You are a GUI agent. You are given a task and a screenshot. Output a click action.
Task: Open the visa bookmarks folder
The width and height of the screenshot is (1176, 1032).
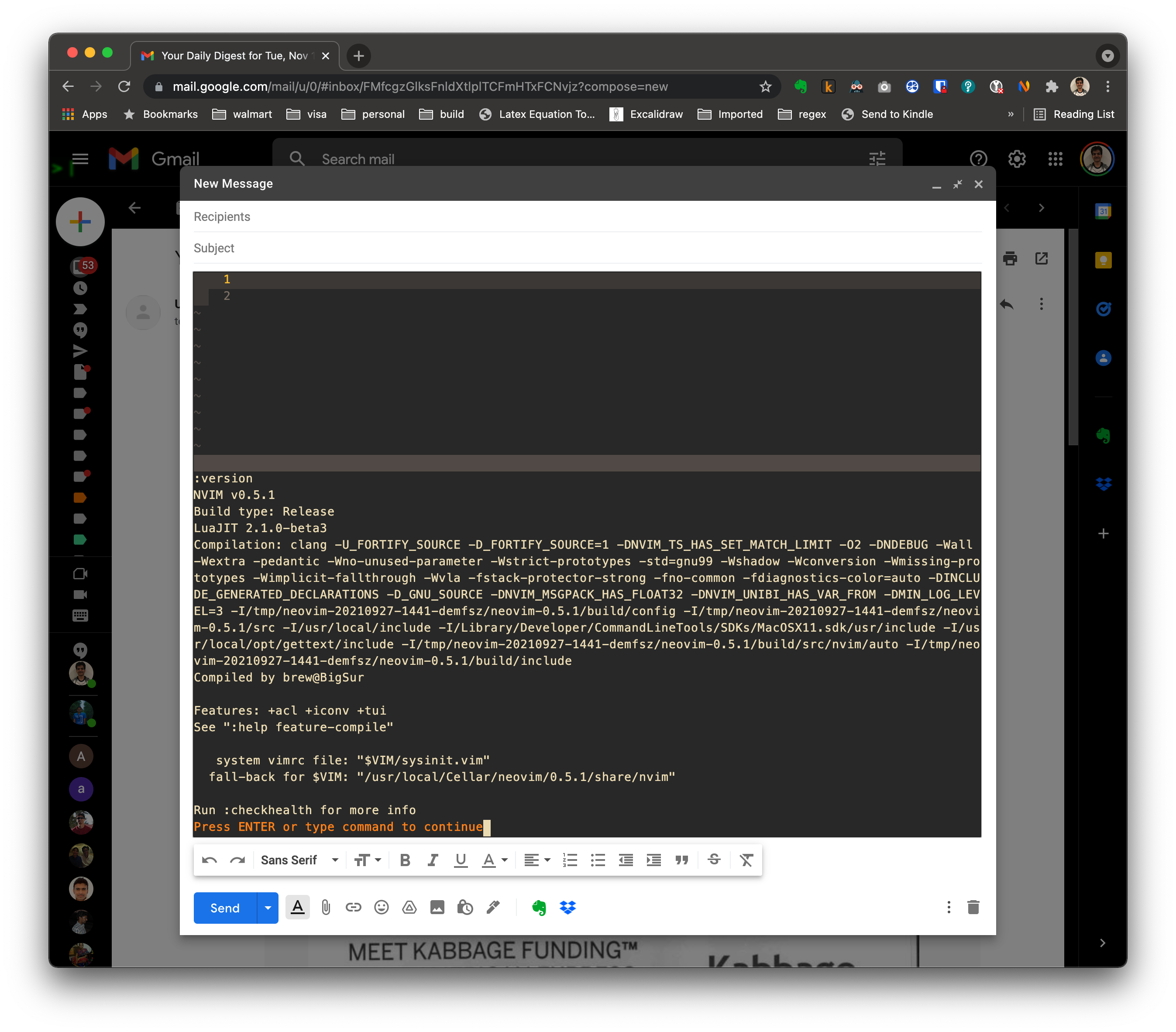pos(306,114)
